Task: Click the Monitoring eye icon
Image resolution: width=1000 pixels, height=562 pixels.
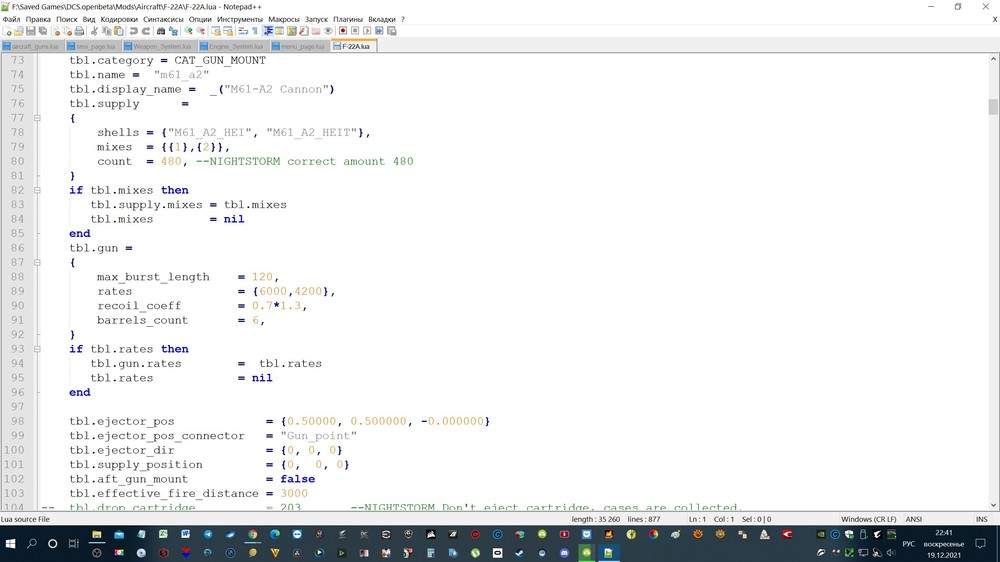Action: [328, 31]
